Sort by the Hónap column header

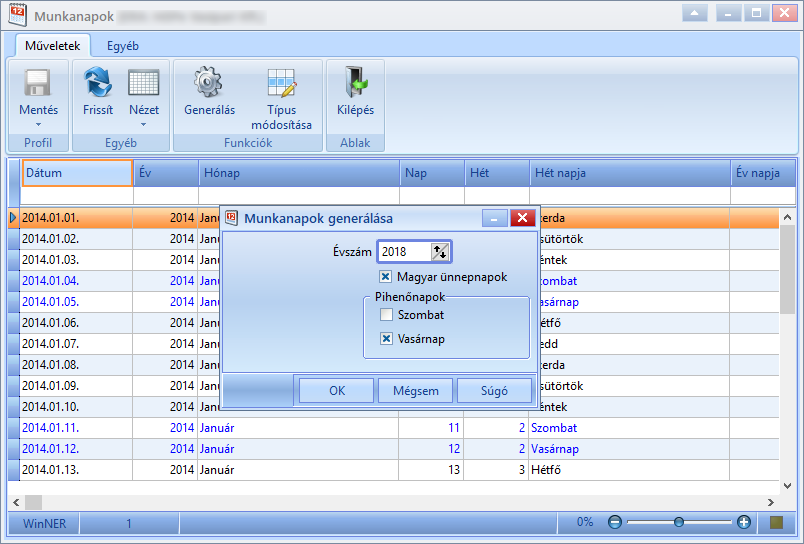(299, 173)
